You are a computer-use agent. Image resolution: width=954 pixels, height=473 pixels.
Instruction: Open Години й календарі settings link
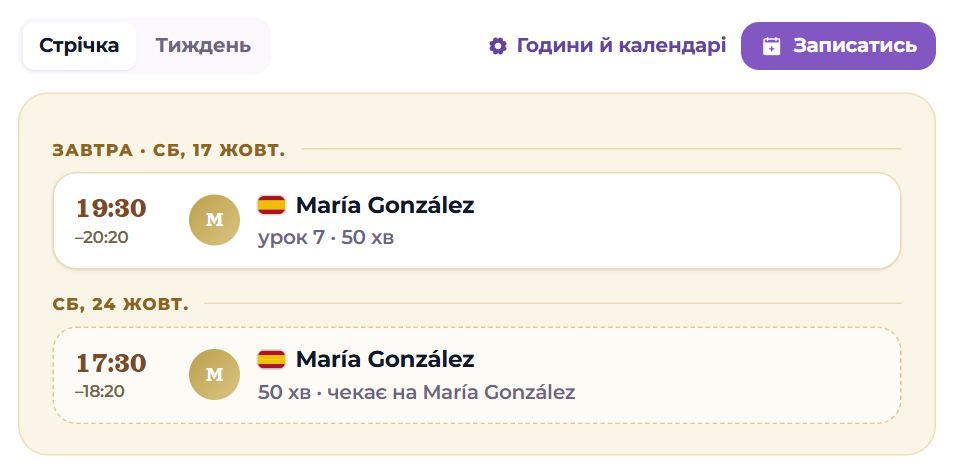coord(607,46)
